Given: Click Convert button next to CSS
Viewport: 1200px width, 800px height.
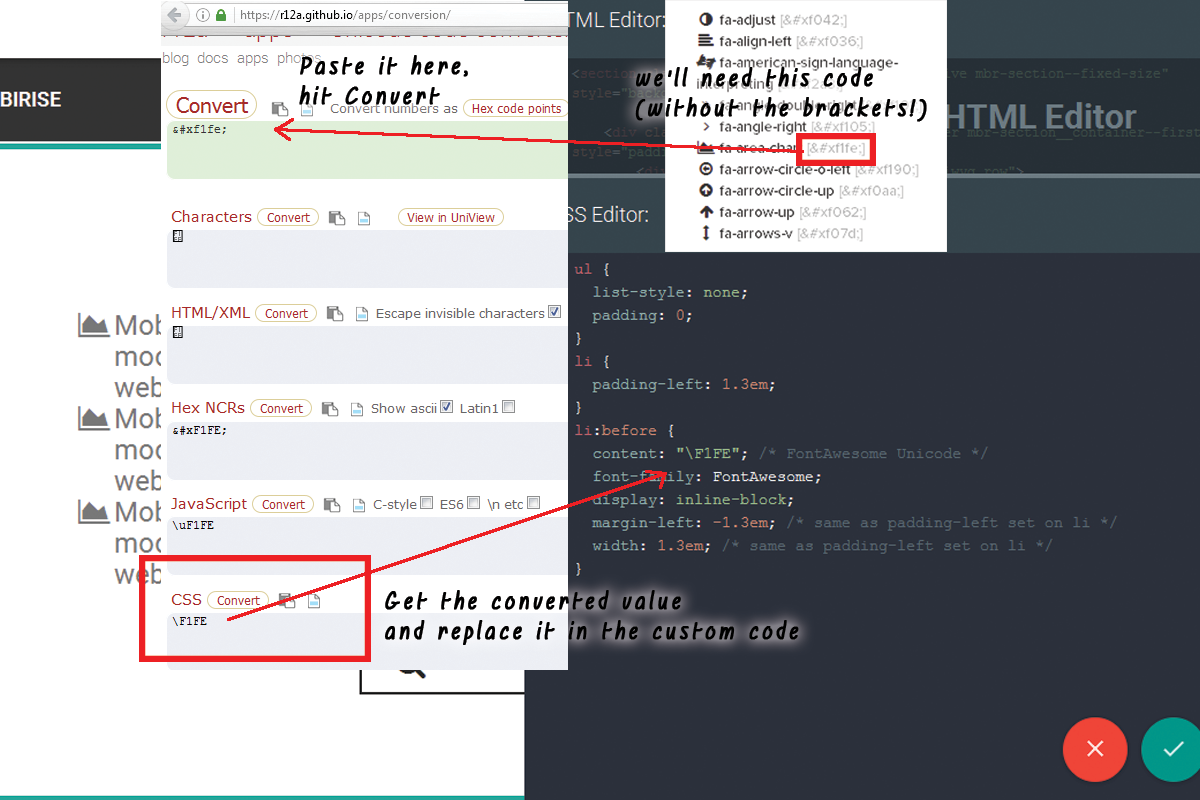Looking at the screenshot, I should click(238, 601).
